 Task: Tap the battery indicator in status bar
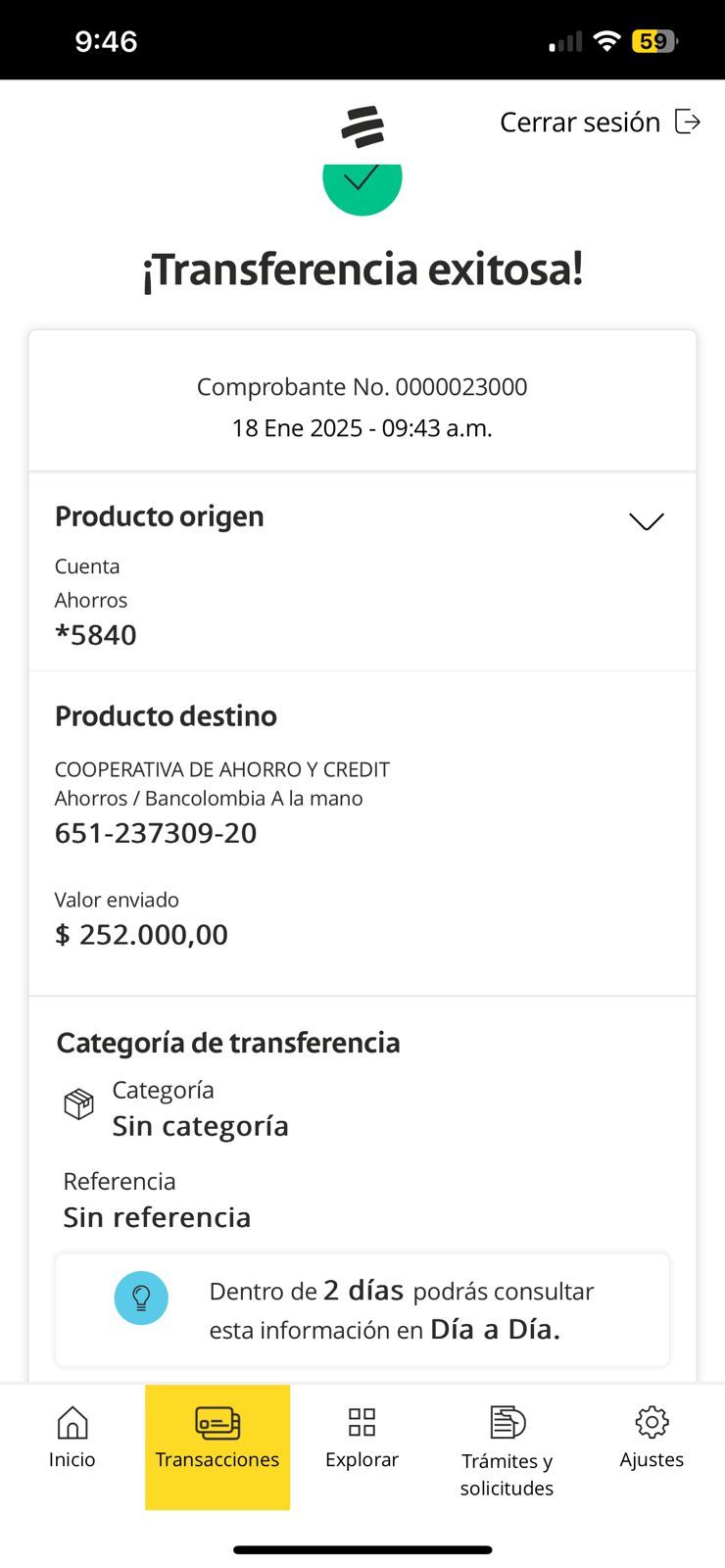(x=654, y=41)
